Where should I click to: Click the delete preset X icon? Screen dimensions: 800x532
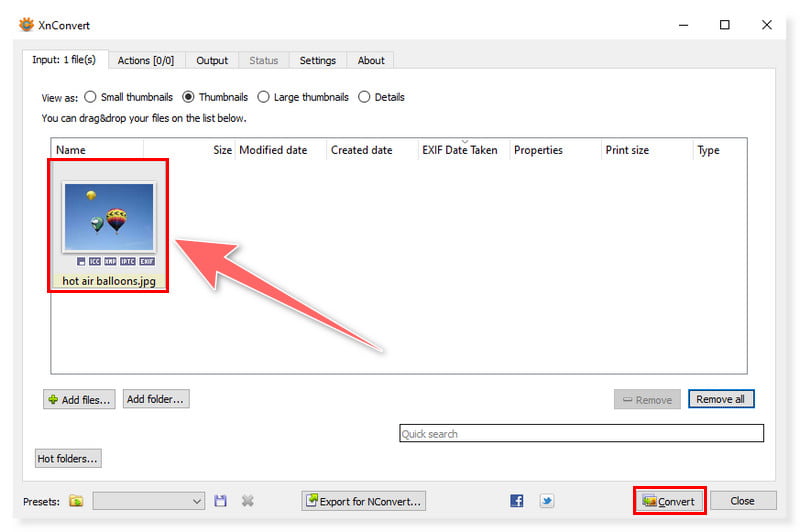247,501
